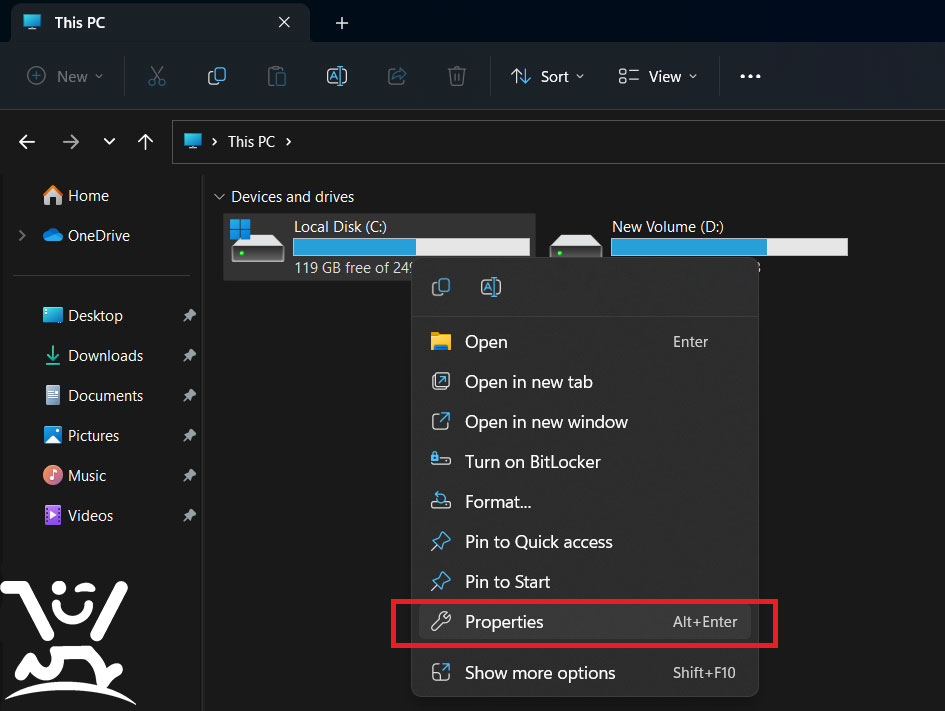The image size is (945, 711).
Task: Unpin Pictures using its pin icon
Action: [x=189, y=435]
